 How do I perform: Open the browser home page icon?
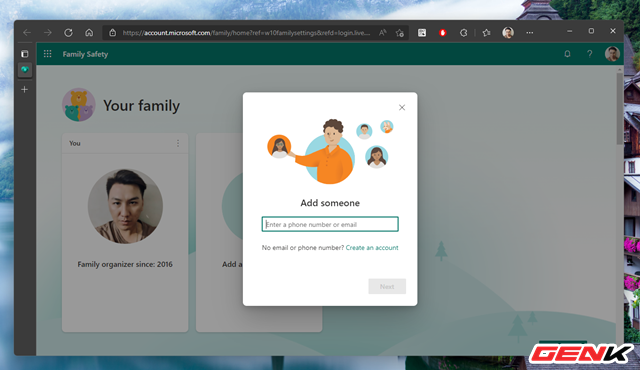pos(89,33)
